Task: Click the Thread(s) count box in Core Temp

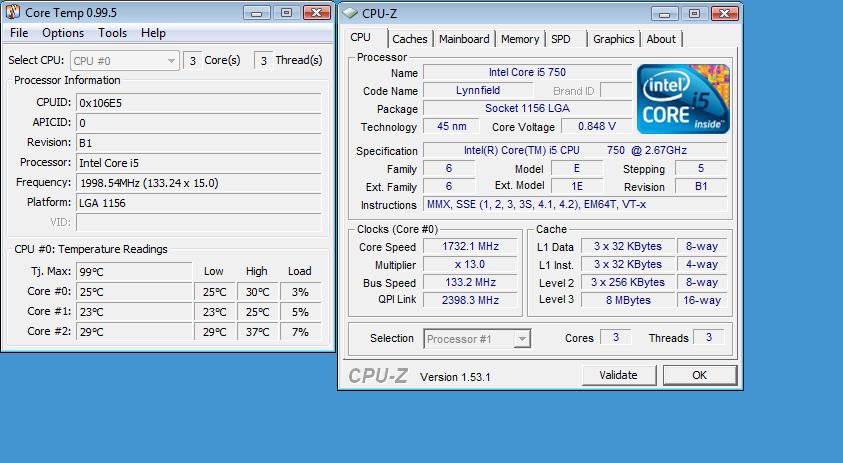Action: pyautogui.click(x=263, y=61)
